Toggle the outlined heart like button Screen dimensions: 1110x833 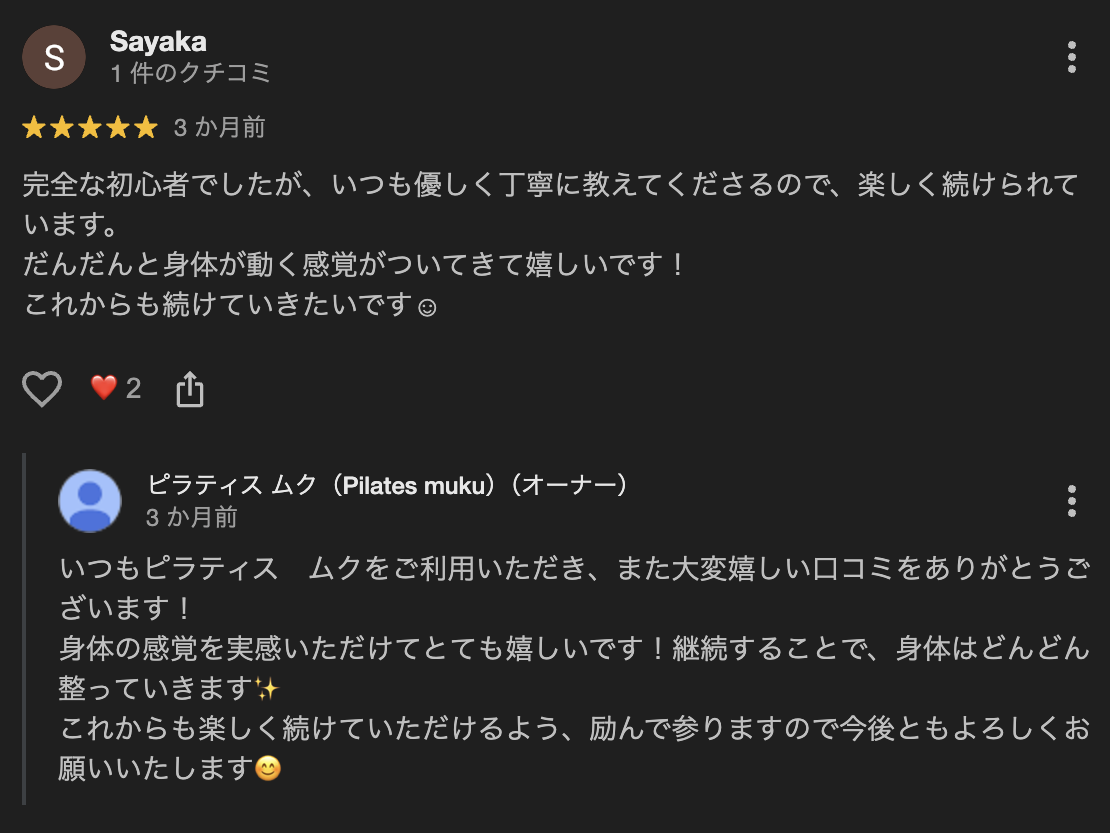pos(42,389)
